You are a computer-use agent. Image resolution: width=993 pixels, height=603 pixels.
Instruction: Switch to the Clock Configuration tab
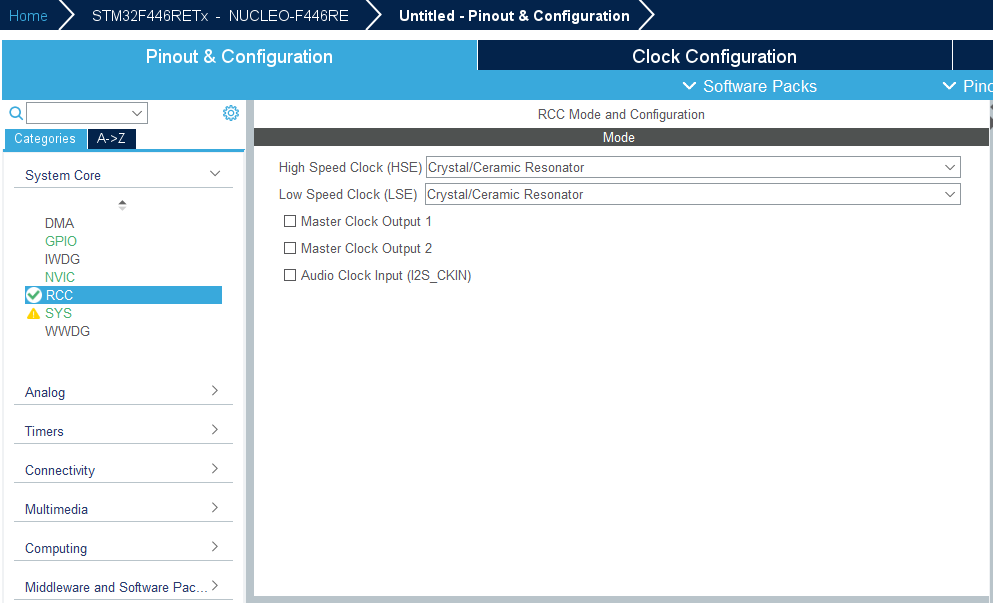click(x=713, y=55)
